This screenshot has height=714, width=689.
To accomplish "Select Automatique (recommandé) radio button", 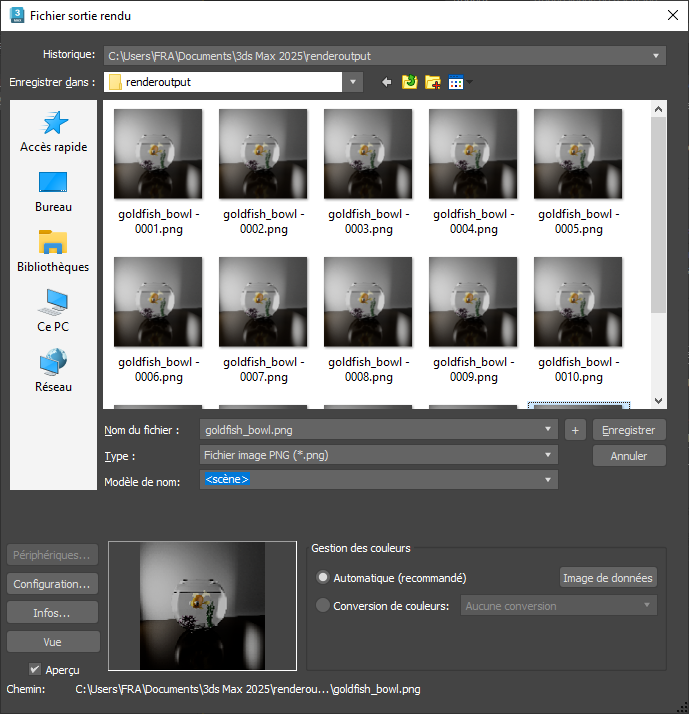I will [323, 577].
